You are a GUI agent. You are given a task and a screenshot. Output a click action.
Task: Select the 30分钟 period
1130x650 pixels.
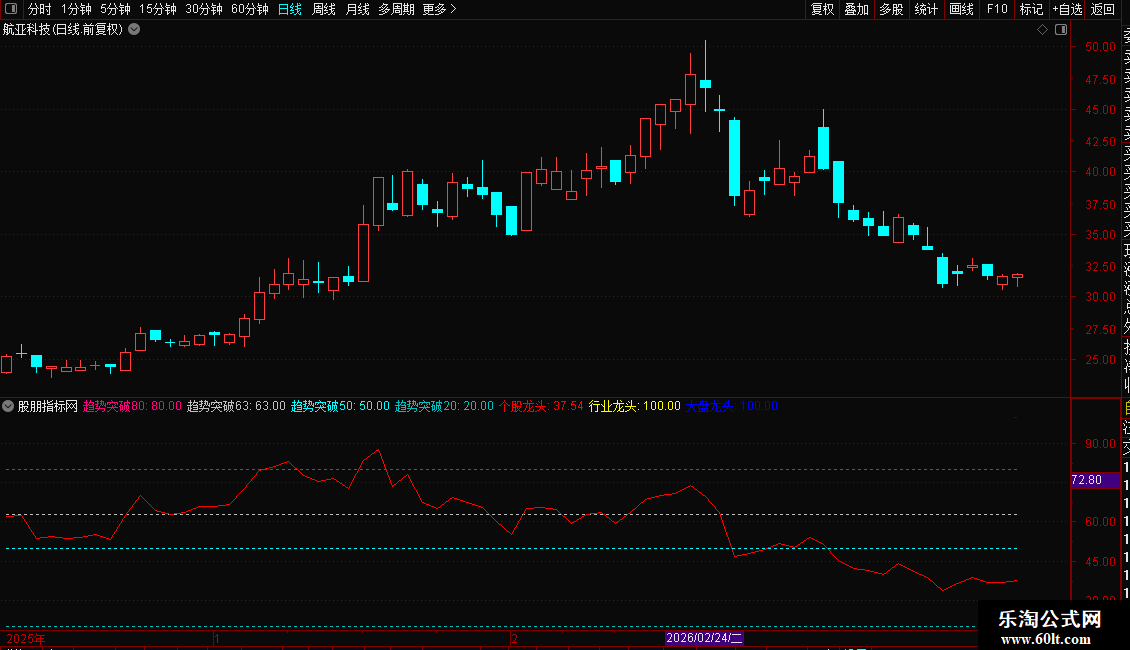click(x=203, y=9)
